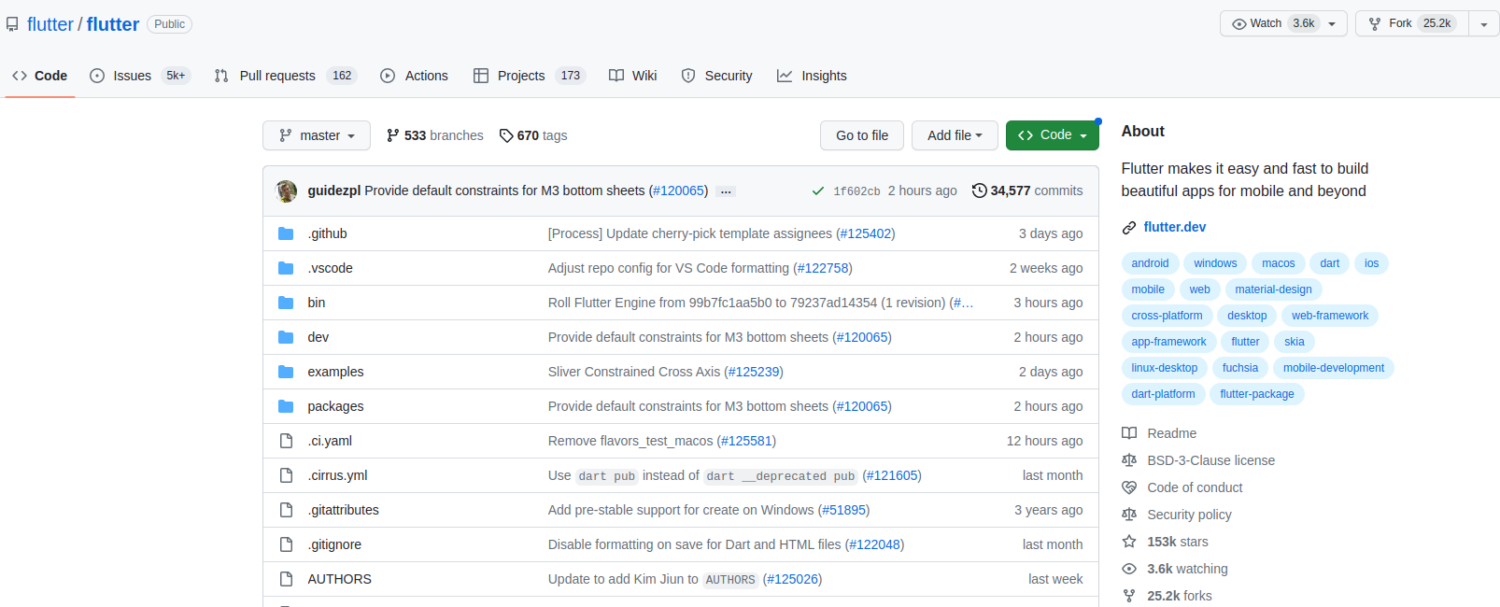Click the green check status icon
Screen dimensions: 1500x607
[x=818, y=191]
